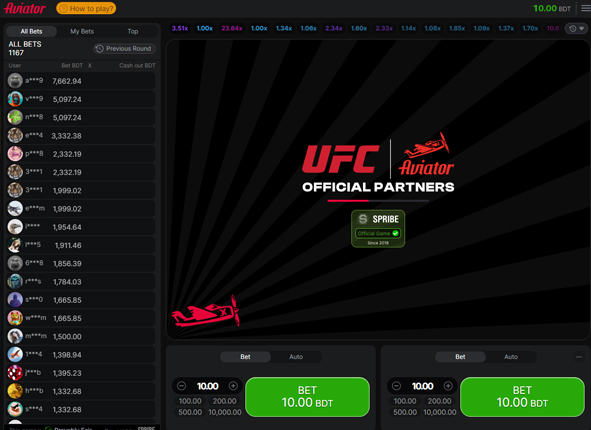Click left bet amount input field
Image resolution: width=591 pixels, height=430 pixels.
pos(207,386)
